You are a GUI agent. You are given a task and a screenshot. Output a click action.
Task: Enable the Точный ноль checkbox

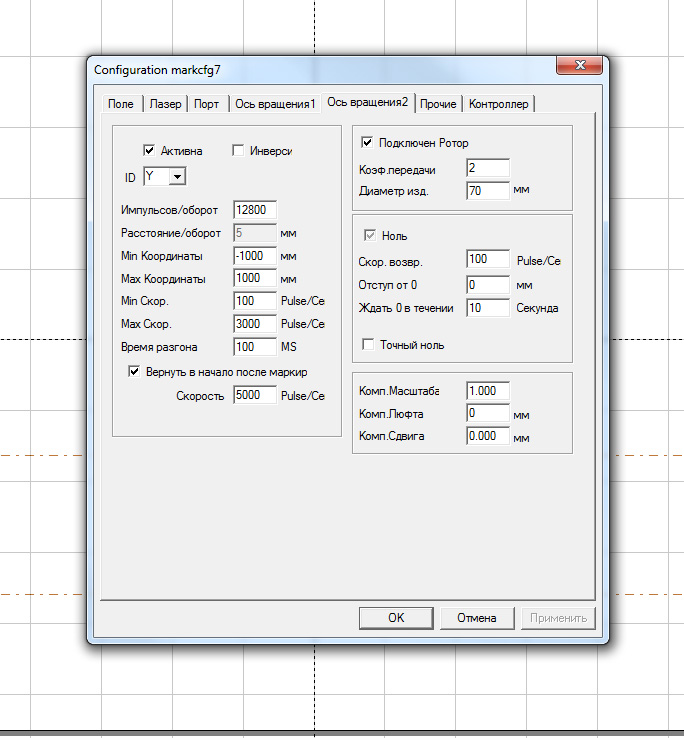tap(367, 345)
